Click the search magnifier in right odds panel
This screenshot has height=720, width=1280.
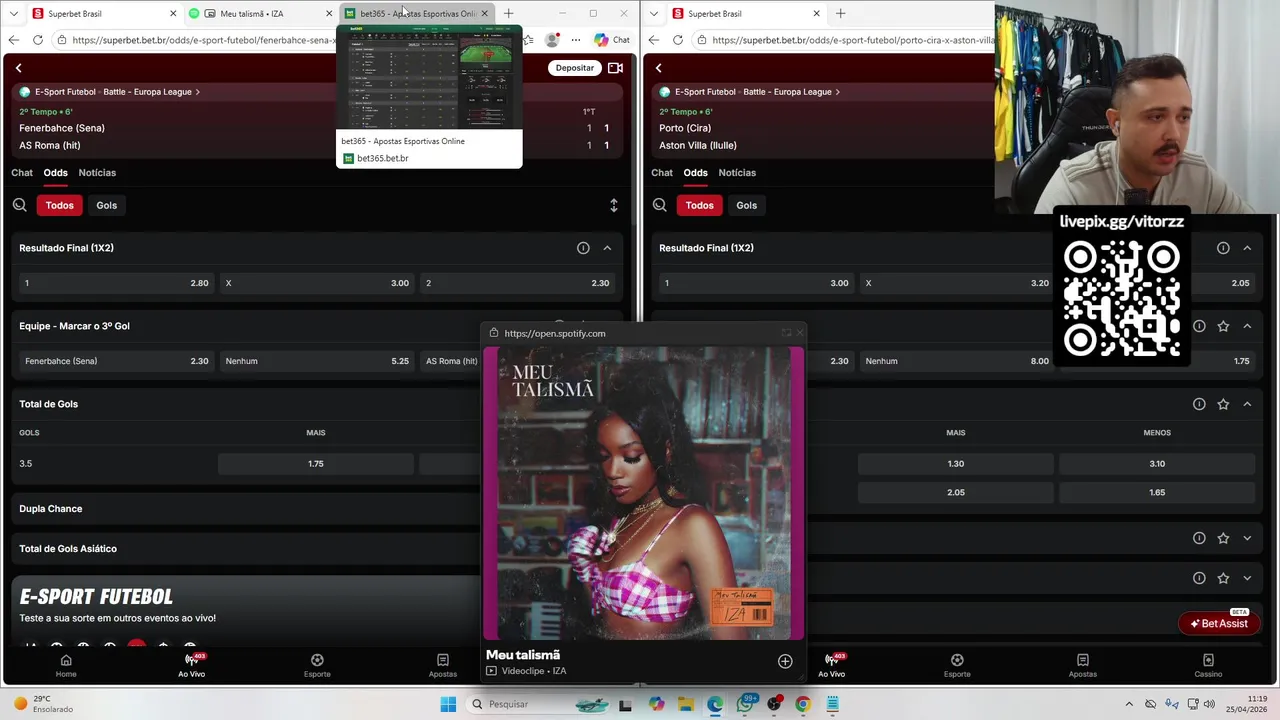pos(660,205)
